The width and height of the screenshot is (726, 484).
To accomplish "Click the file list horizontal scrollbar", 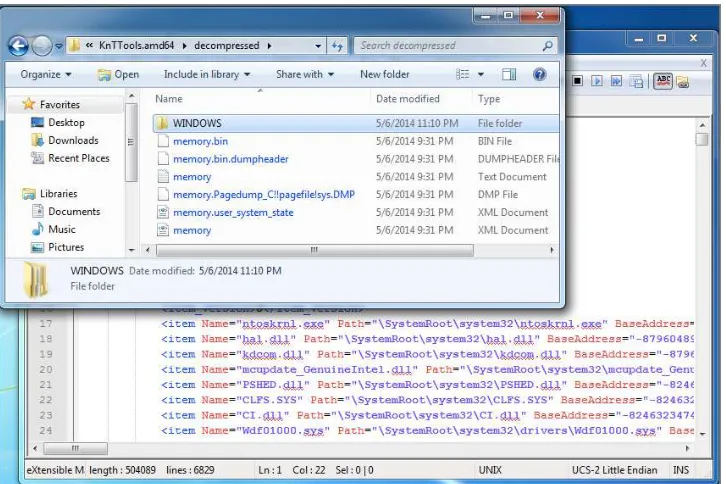I will pyautogui.click(x=315, y=250).
